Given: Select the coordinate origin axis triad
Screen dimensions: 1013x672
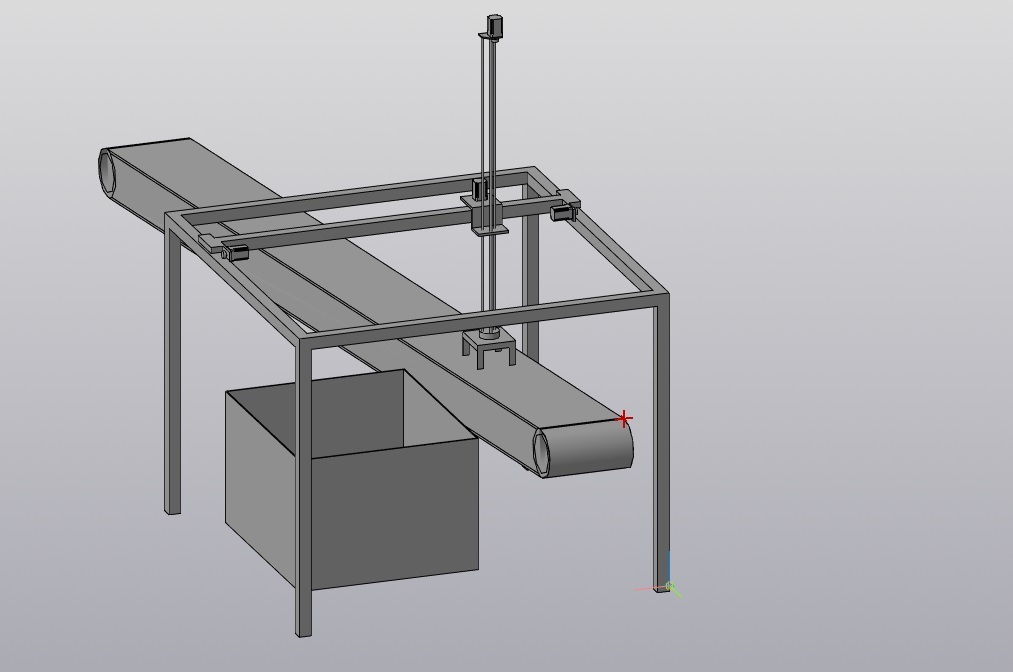Looking at the screenshot, I should coord(669,587).
